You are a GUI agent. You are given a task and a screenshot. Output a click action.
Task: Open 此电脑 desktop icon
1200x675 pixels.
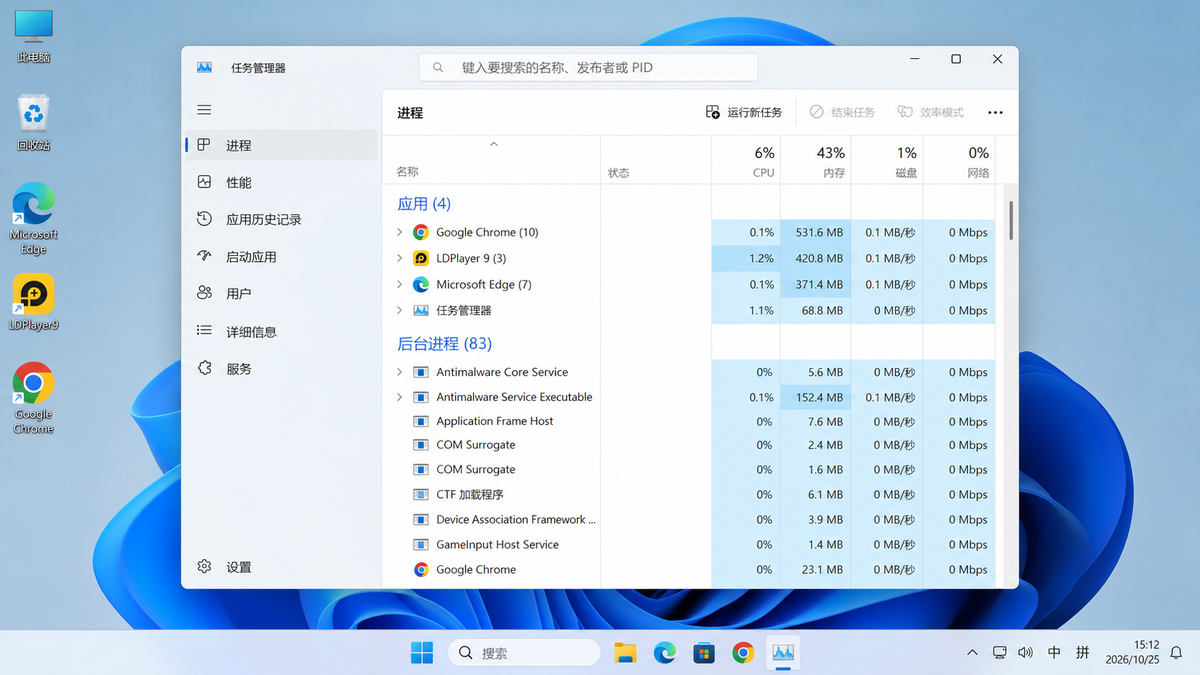(33, 36)
